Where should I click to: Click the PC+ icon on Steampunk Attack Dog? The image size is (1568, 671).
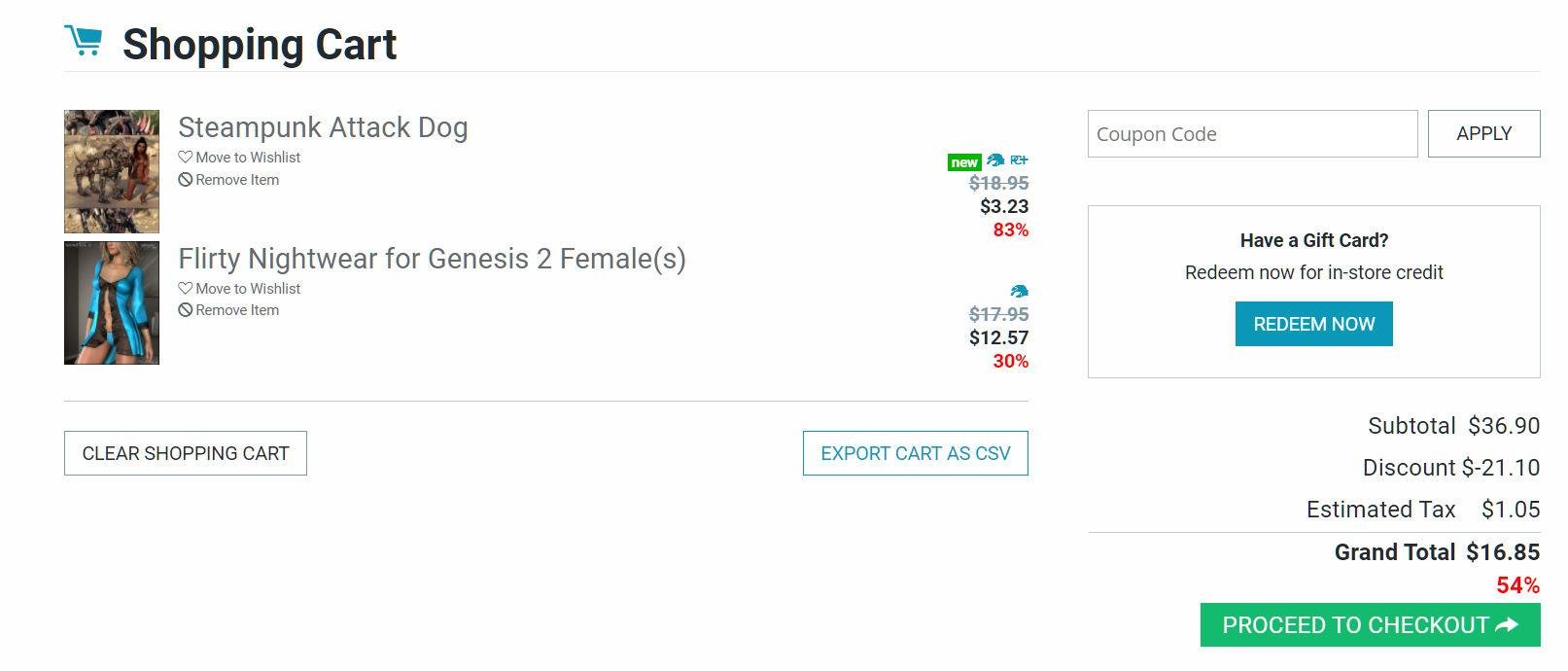[x=1019, y=160]
